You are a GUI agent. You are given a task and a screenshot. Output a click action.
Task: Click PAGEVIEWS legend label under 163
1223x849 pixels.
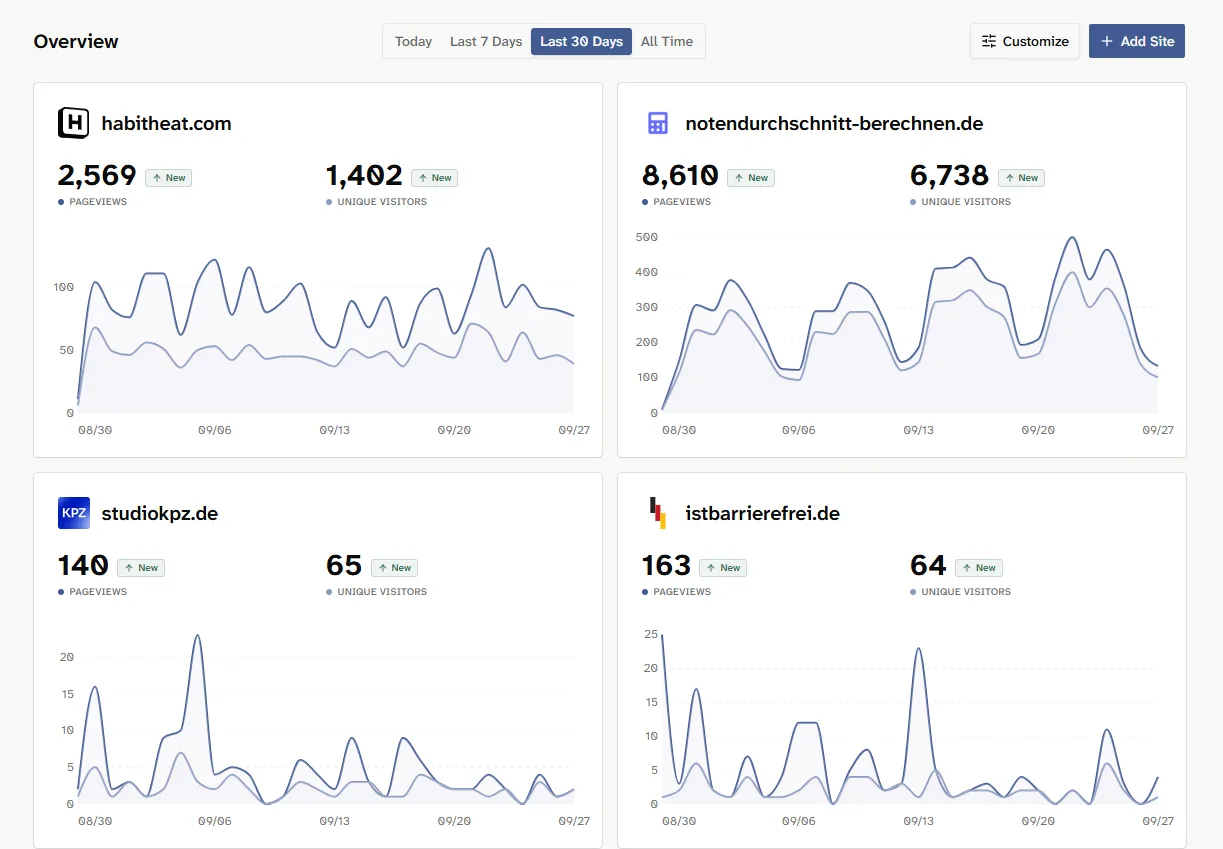(682, 592)
